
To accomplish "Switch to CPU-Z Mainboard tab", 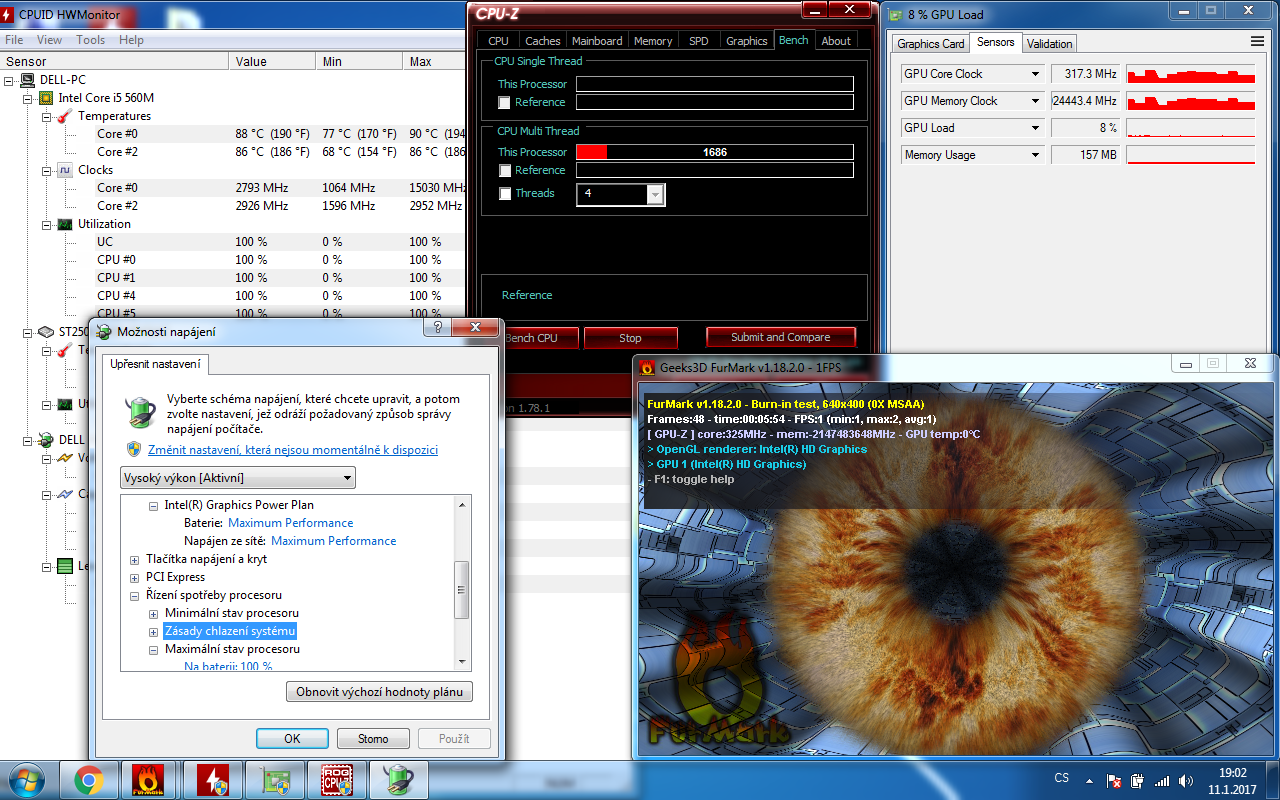I will click(597, 41).
